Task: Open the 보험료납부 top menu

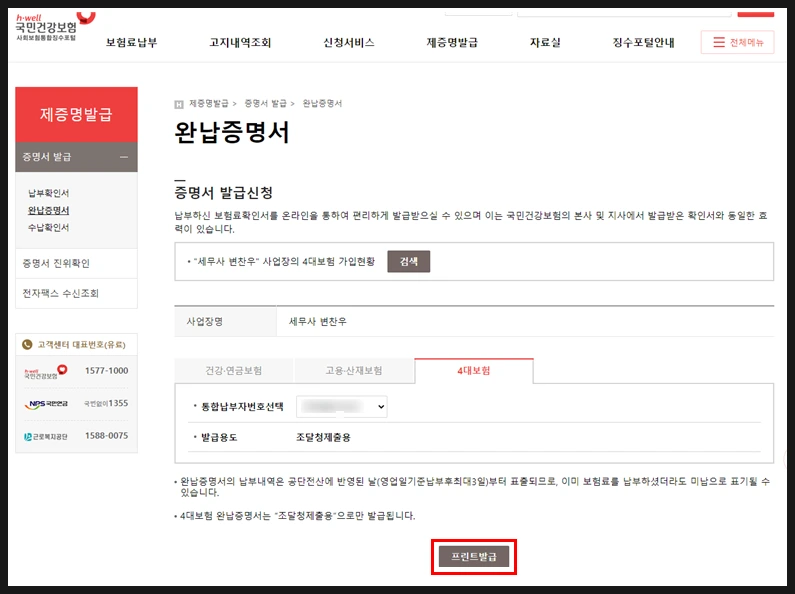Action: point(131,43)
